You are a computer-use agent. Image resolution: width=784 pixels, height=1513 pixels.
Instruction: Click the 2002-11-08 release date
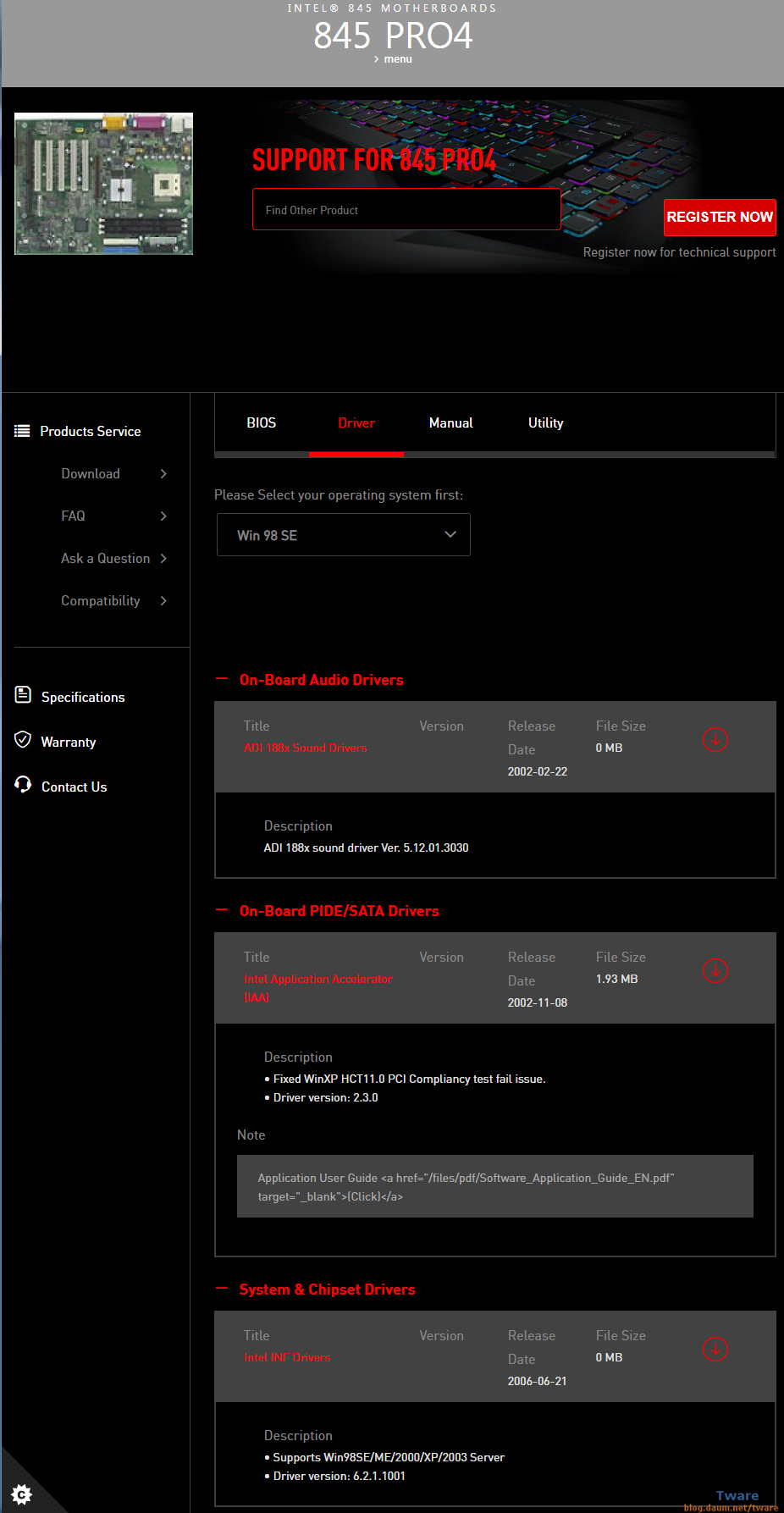538,1002
